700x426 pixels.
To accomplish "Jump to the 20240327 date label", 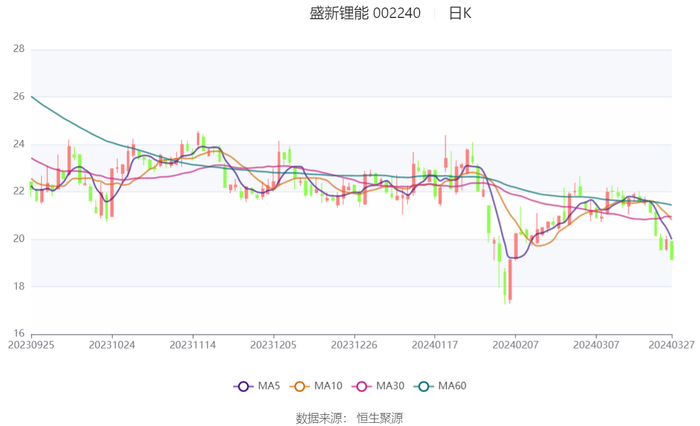I will coord(671,344).
